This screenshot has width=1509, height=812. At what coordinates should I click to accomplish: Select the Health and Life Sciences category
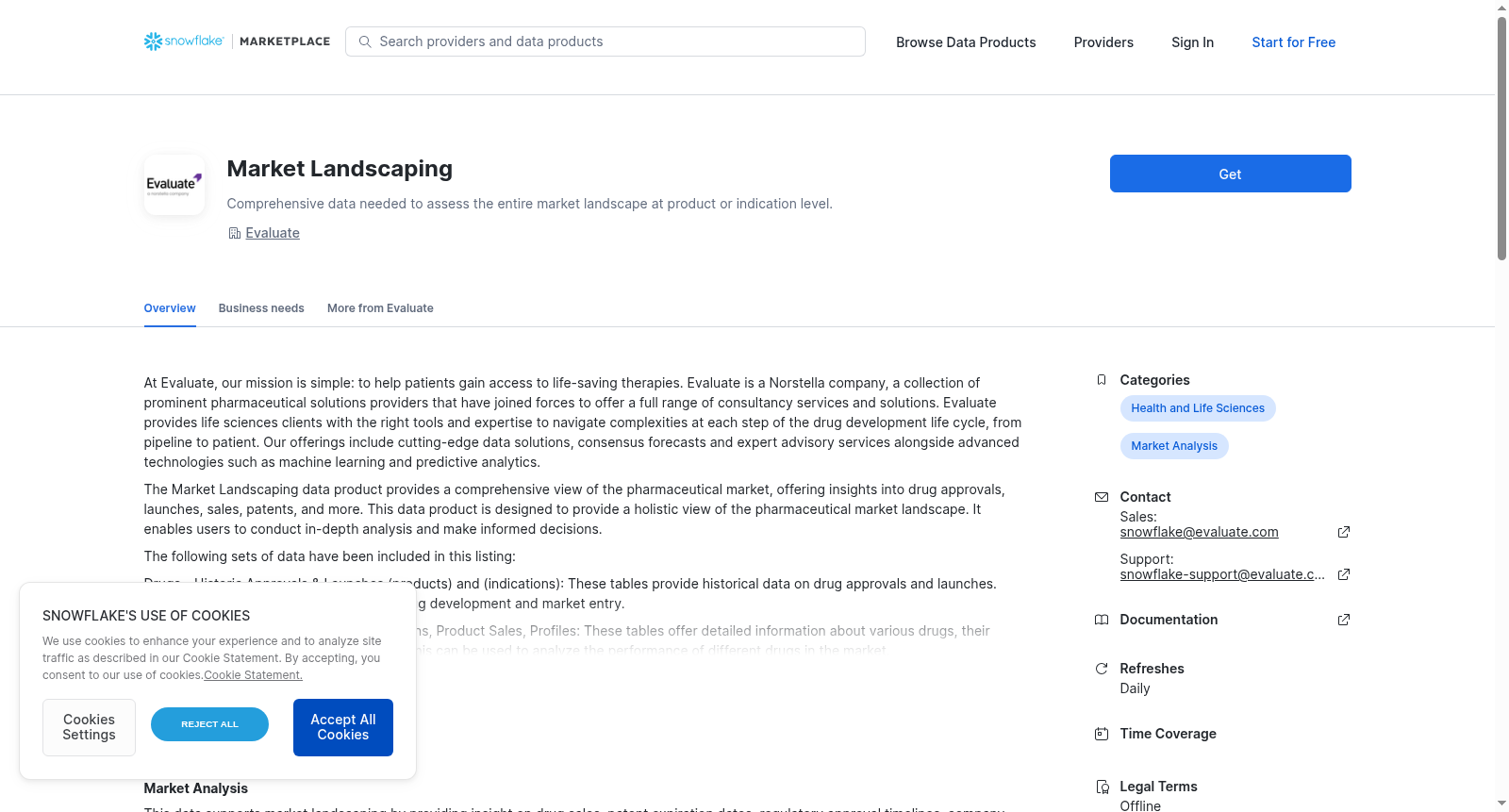(1198, 408)
